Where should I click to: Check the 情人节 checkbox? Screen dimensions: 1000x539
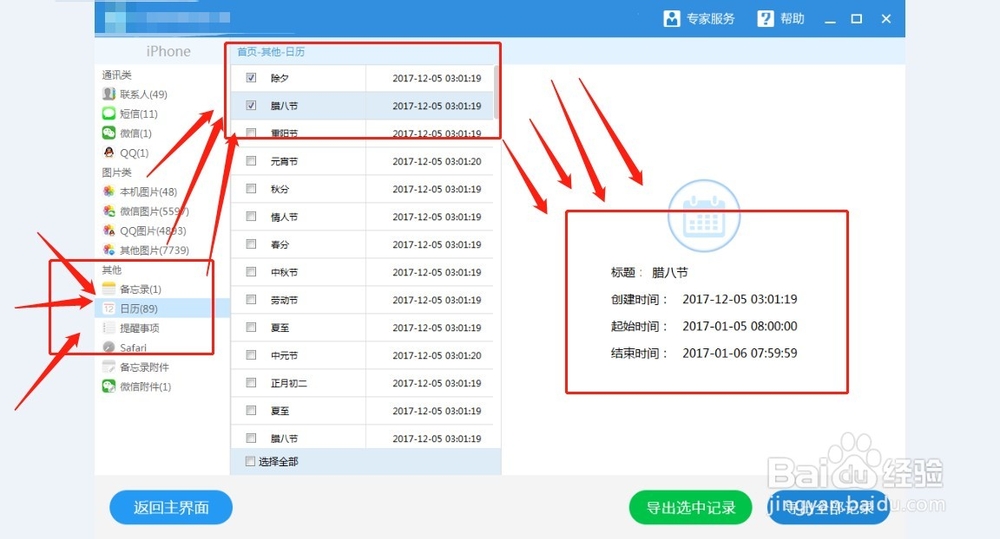tap(251, 216)
